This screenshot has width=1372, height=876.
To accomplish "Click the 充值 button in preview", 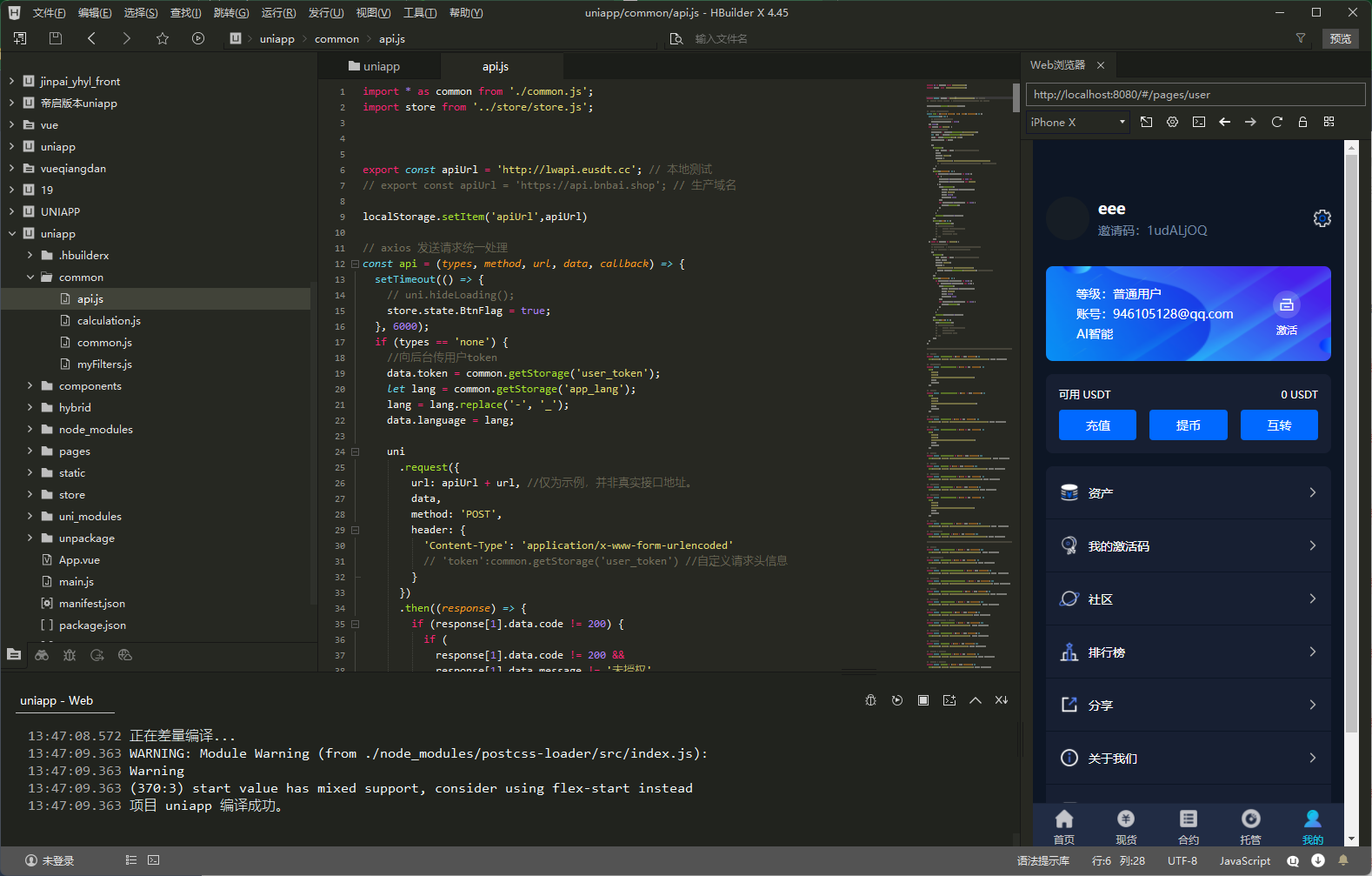I will (1097, 425).
